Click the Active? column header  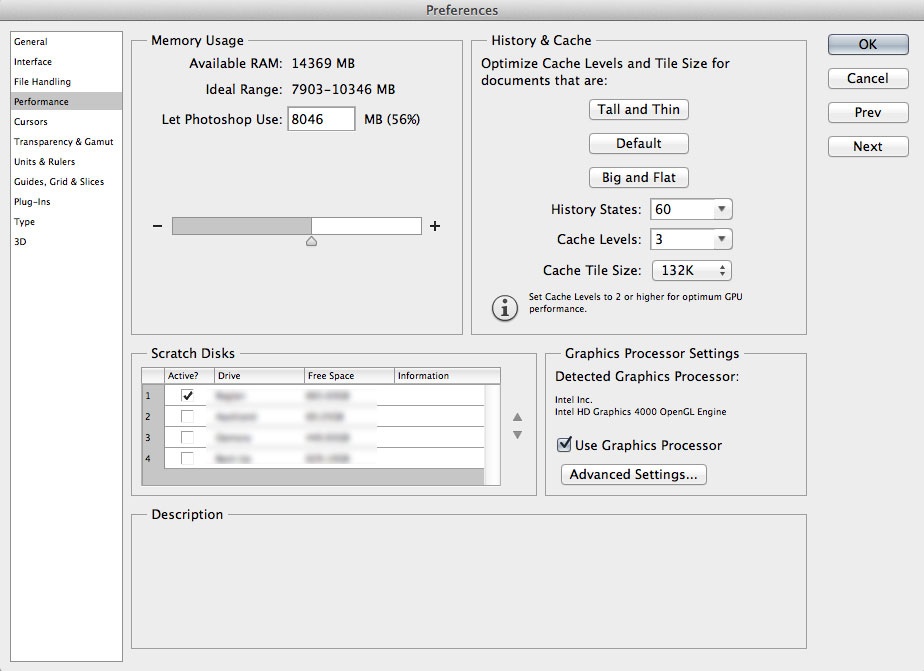click(189, 376)
